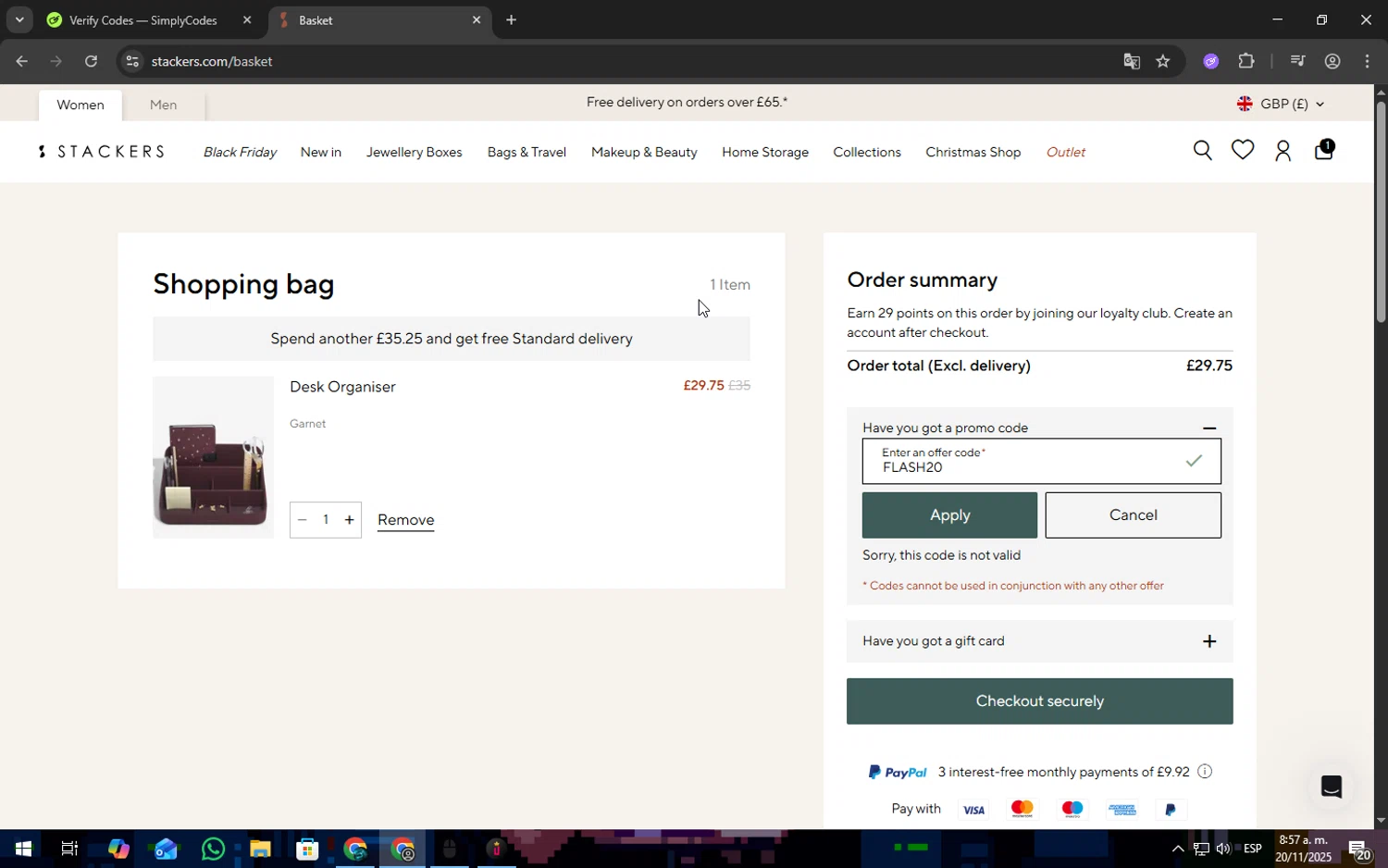The width and height of the screenshot is (1388, 868).
Task: Click the 'Sorry, this code is not valid' message
Action: click(941, 555)
